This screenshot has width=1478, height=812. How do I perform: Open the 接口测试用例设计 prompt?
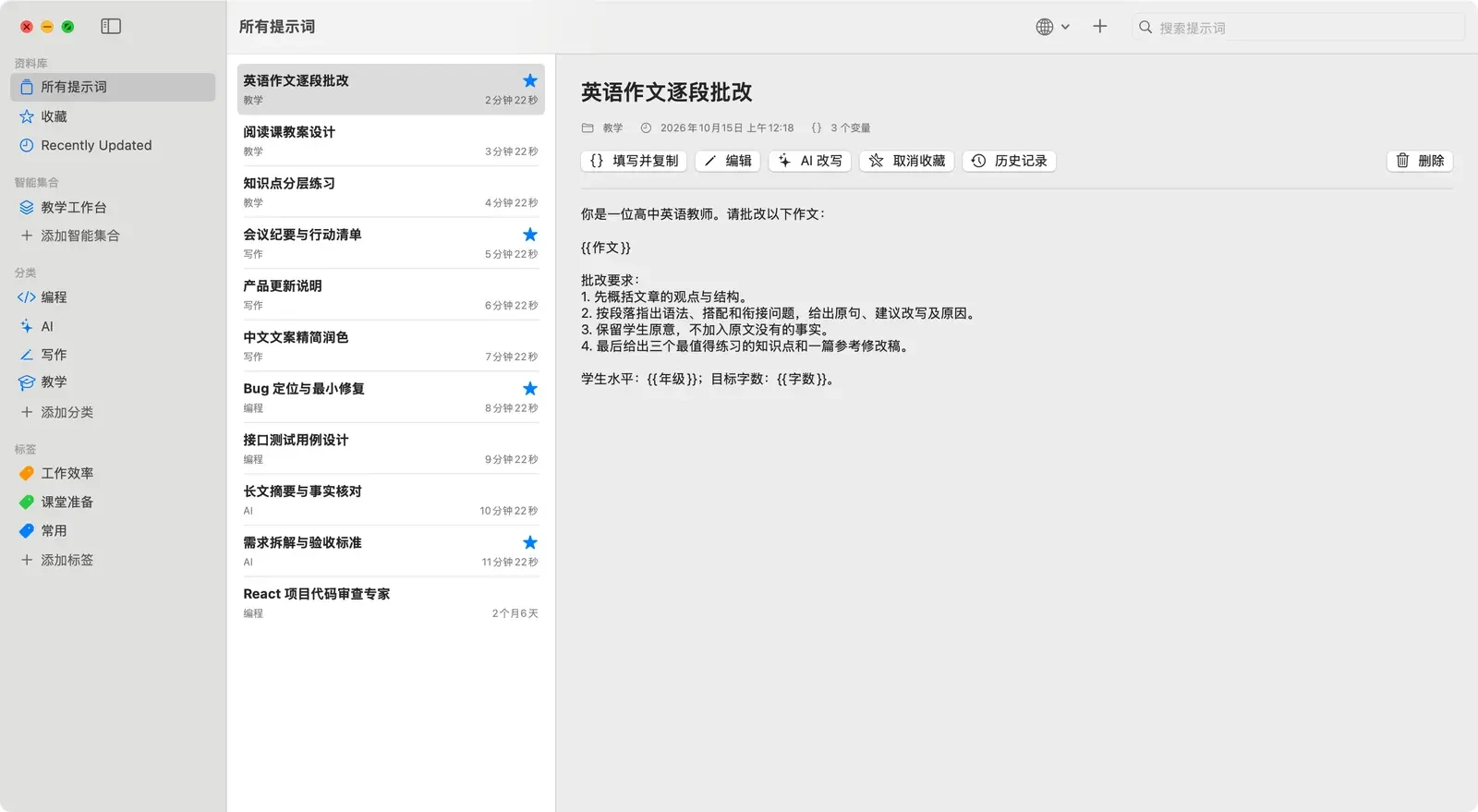point(391,449)
